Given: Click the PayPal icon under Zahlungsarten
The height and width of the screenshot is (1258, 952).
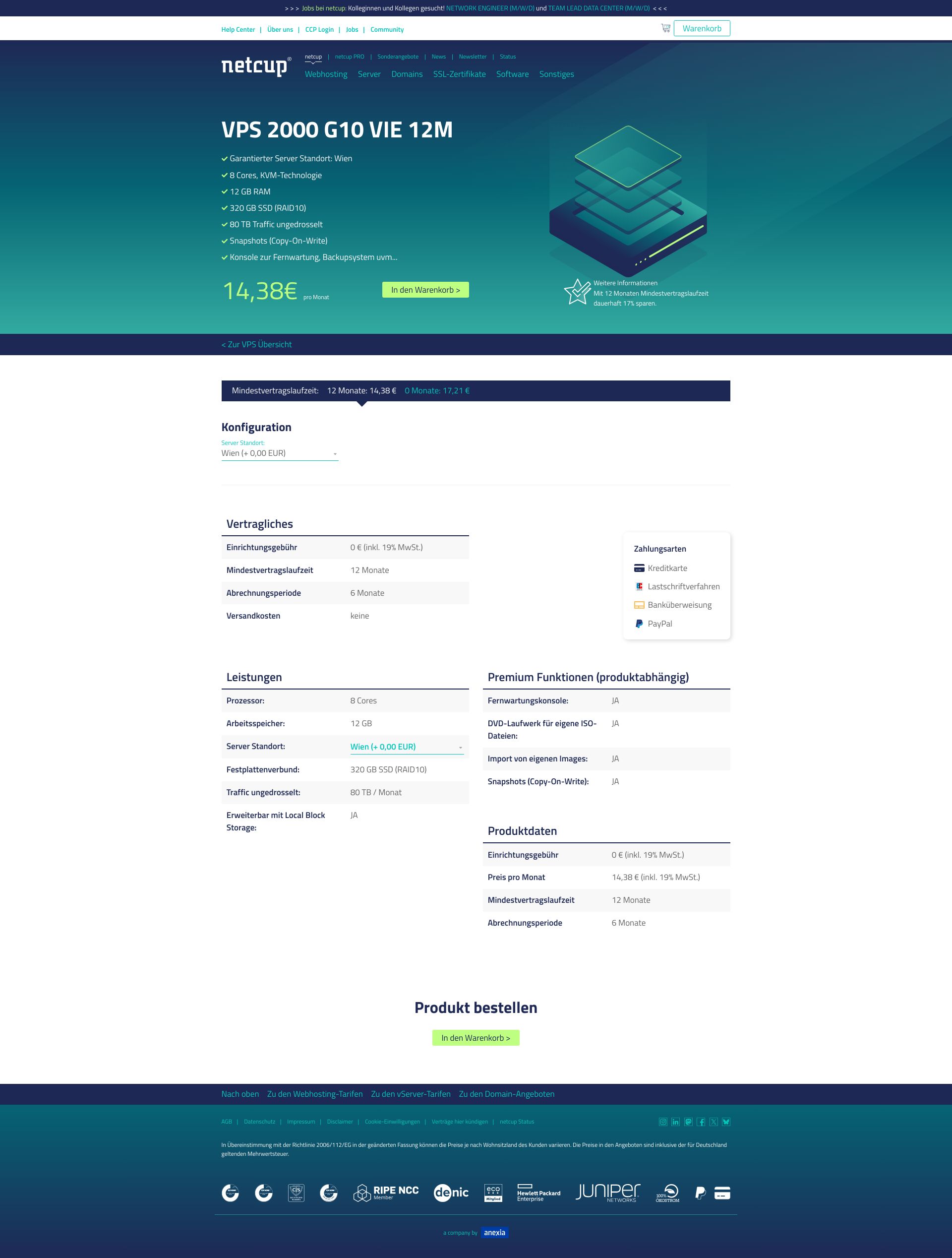Looking at the screenshot, I should [639, 624].
